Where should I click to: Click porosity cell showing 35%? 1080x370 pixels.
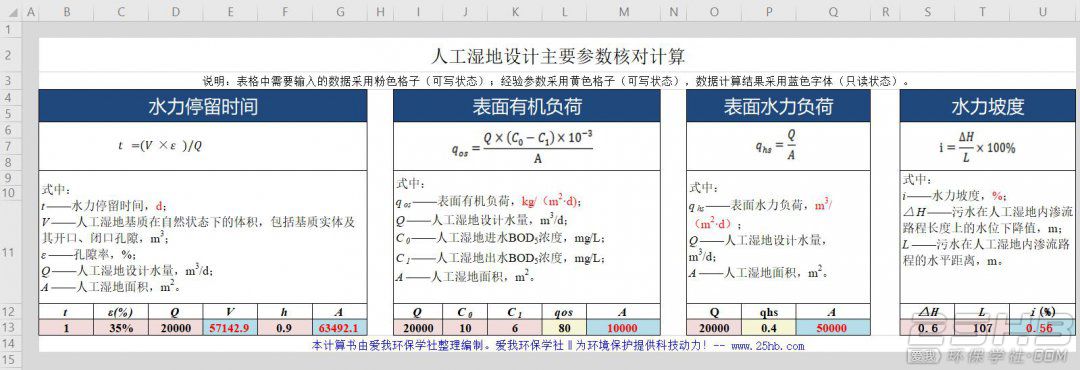coord(121,328)
